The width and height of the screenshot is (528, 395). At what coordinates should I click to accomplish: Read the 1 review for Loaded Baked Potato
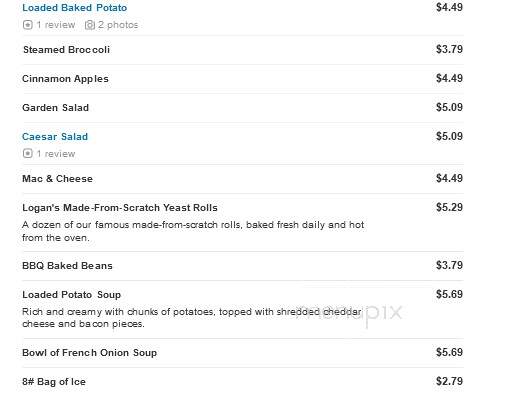click(56, 25)
